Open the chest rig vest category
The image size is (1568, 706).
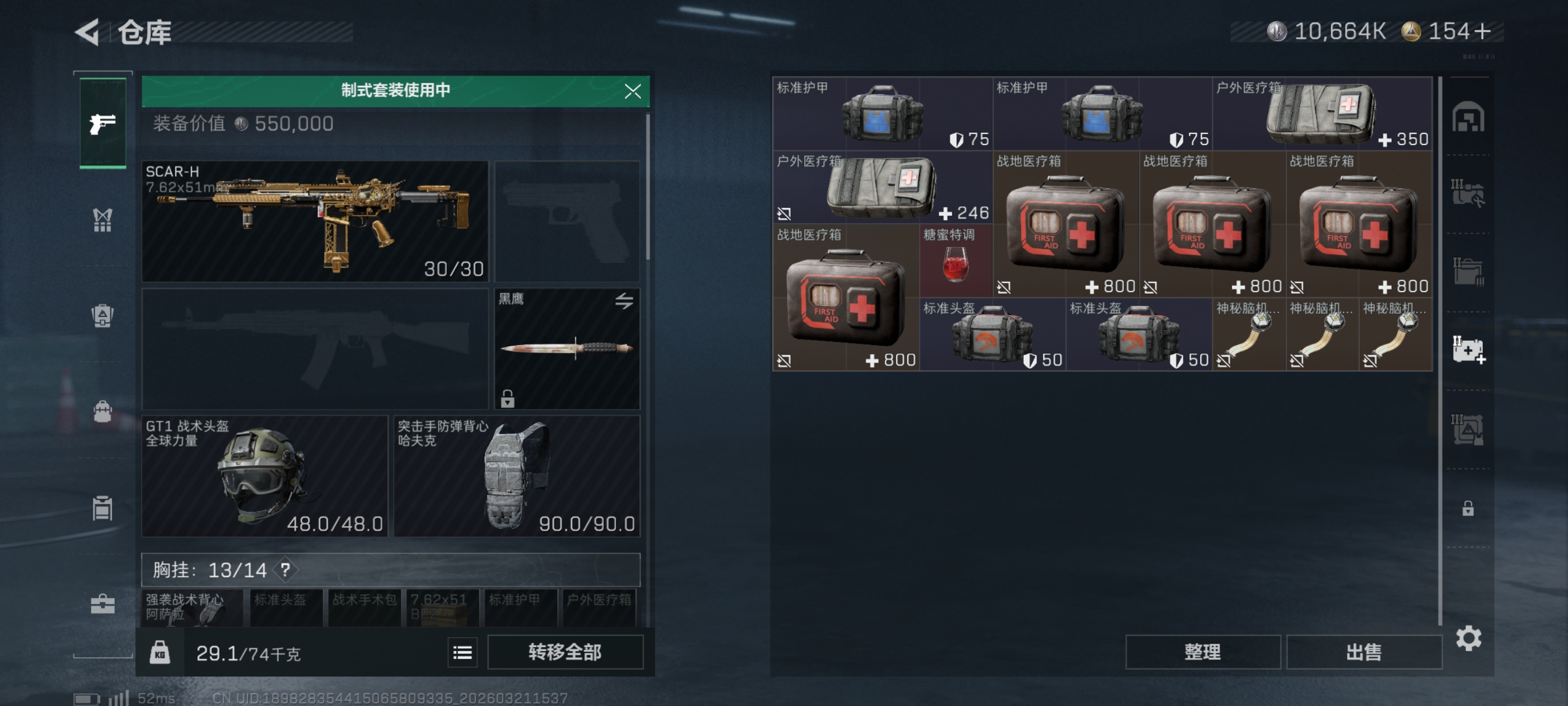(102, 219)
